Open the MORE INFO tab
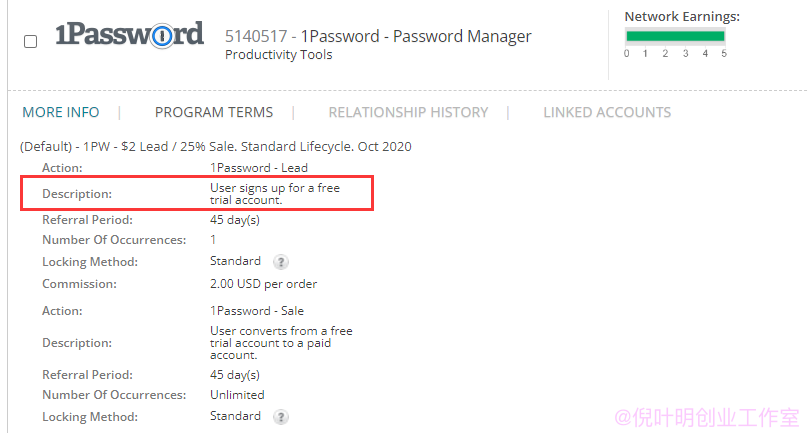This screenshot has width=808, height=433. point(61,112)
